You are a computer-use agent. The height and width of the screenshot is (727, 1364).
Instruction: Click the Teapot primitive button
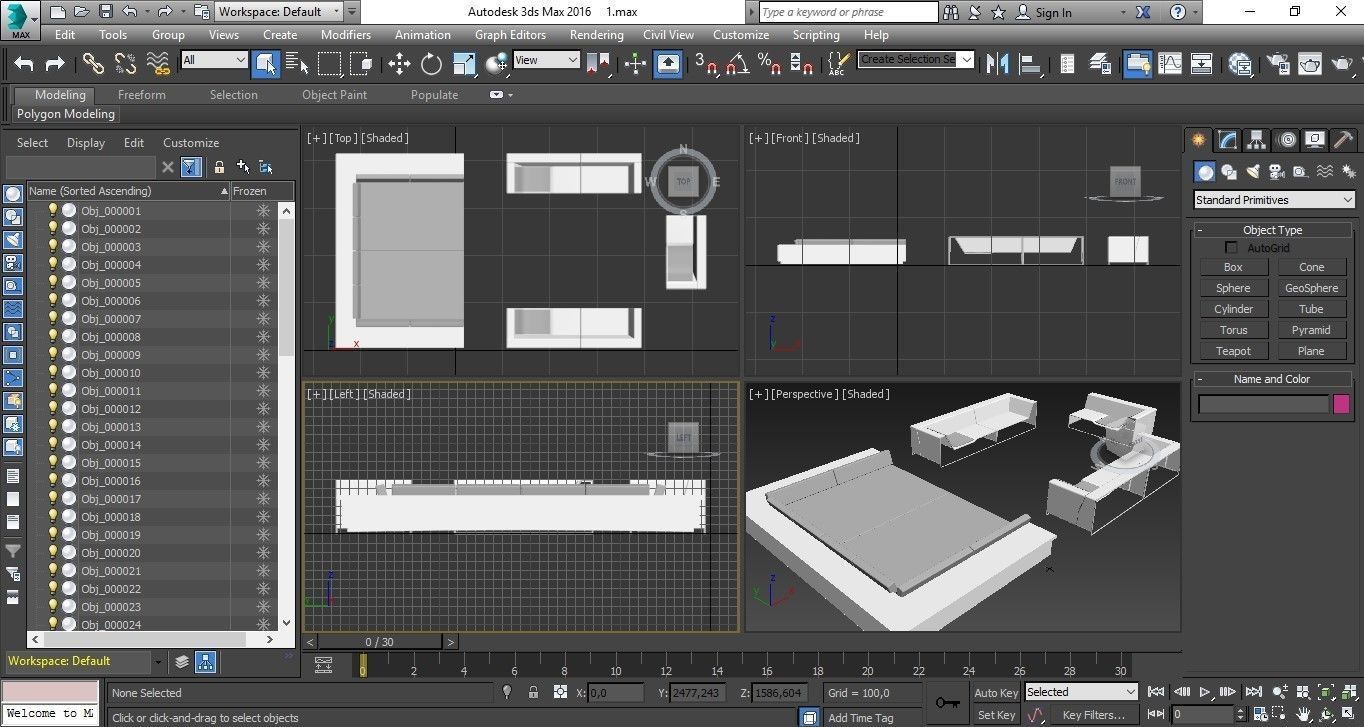pyautogui.click(x=1233, y=351)
